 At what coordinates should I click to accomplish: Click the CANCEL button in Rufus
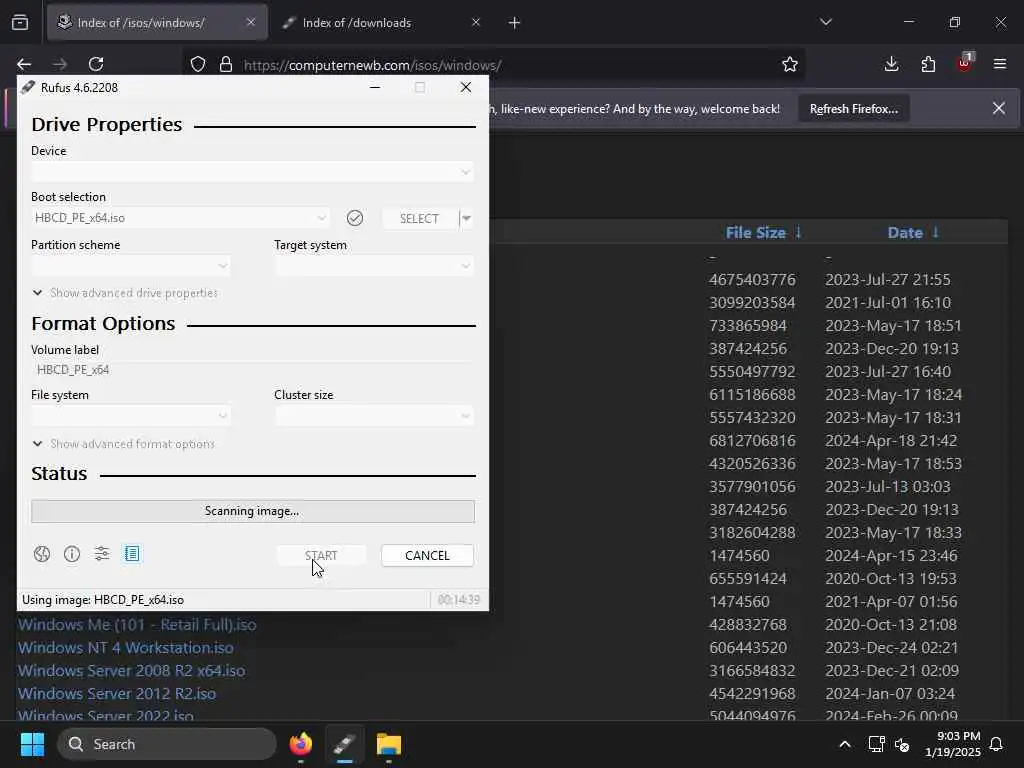click(427, 556)
